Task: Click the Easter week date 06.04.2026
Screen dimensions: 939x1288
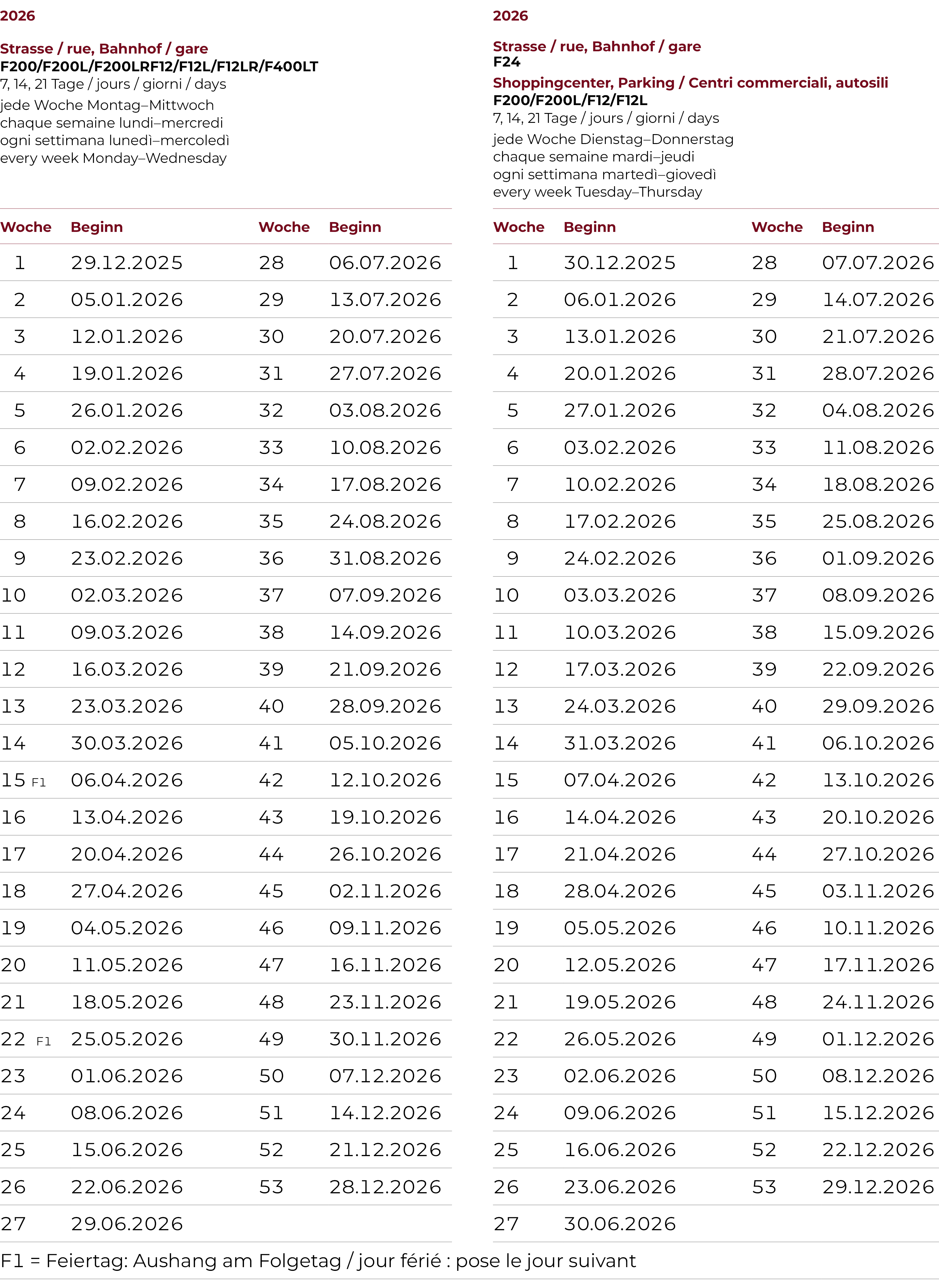Action: coord(127,780)
